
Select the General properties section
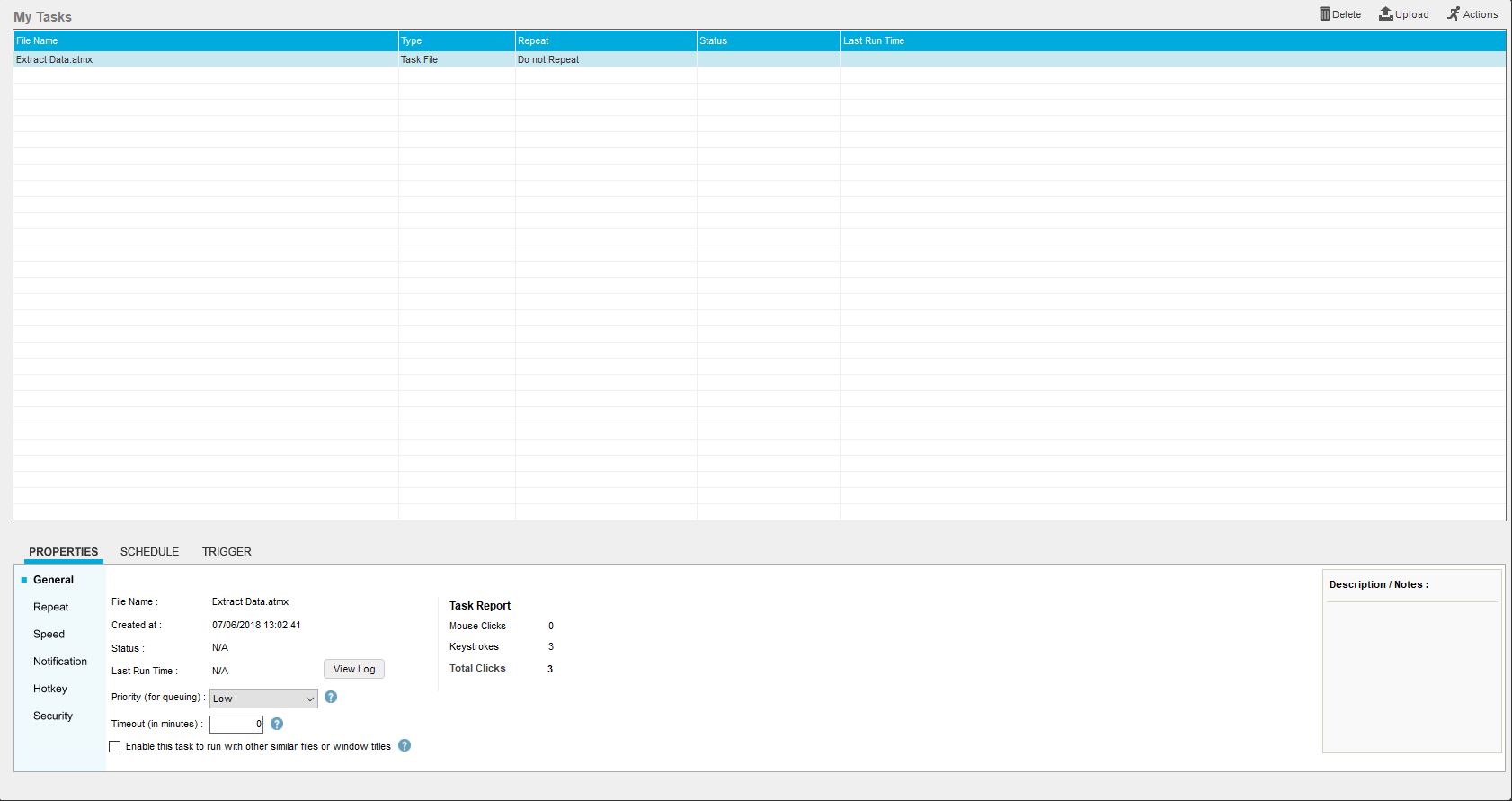coord(54,580)
